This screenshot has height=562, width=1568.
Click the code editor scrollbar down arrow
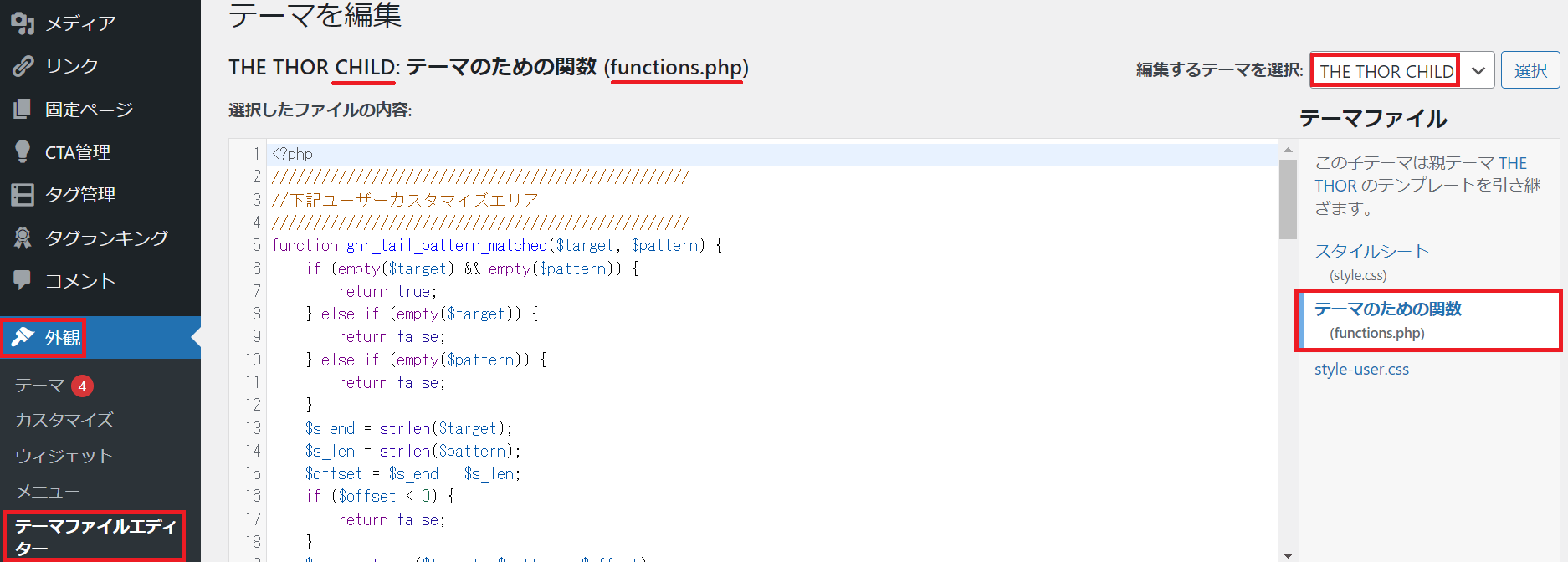[x=1288, y=554]
